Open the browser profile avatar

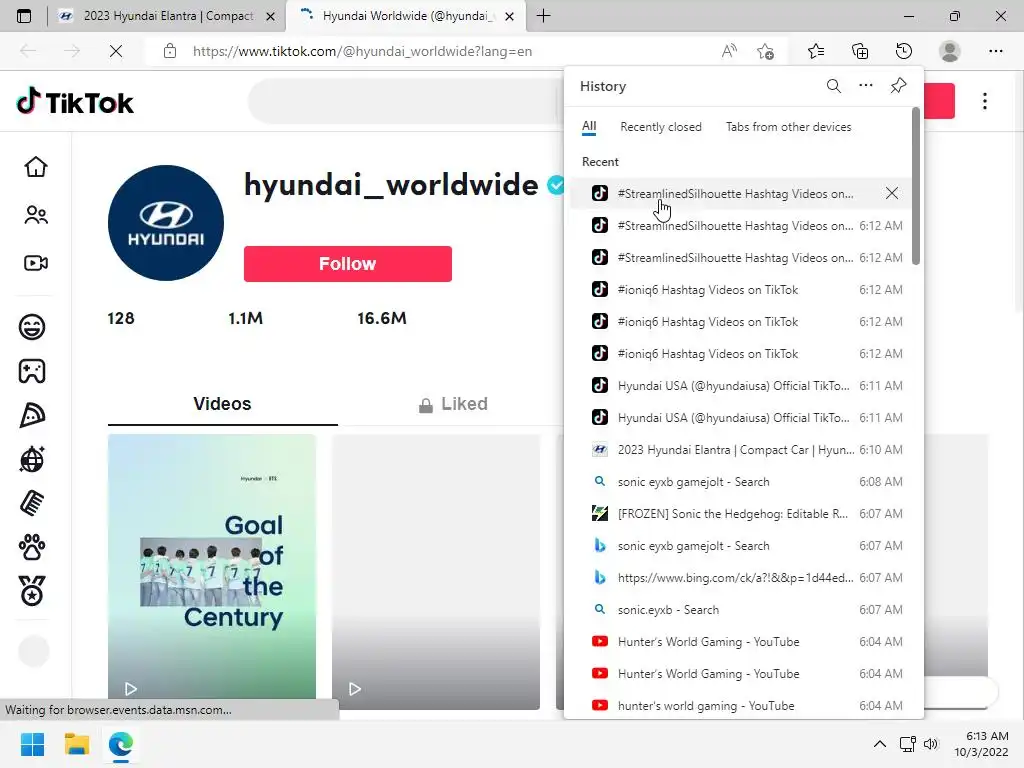pyautogui.click(x=950, y=51)
